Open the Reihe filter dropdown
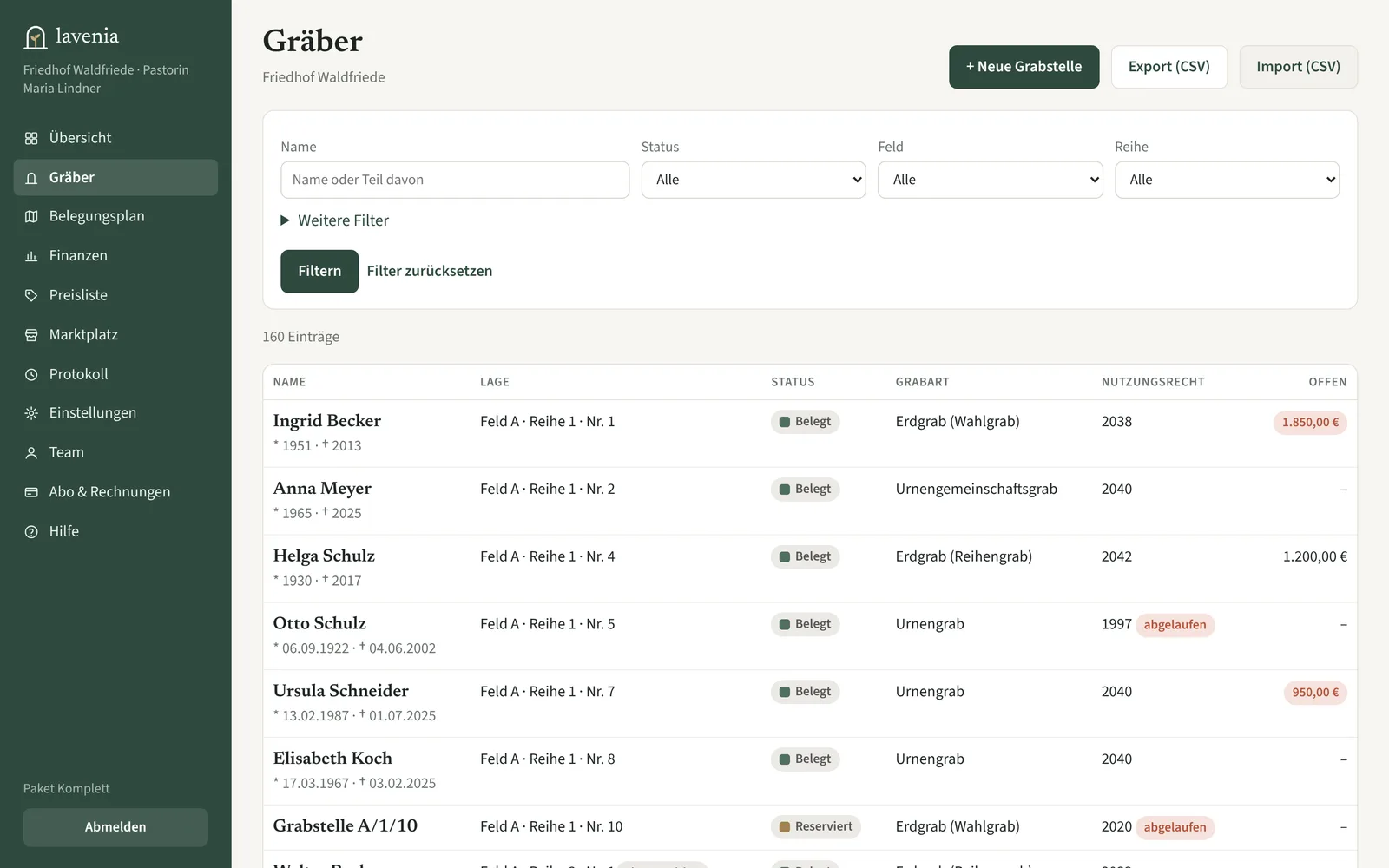Image resolution: width=1389 pixels, height=868 pixels. point(1227,180)
